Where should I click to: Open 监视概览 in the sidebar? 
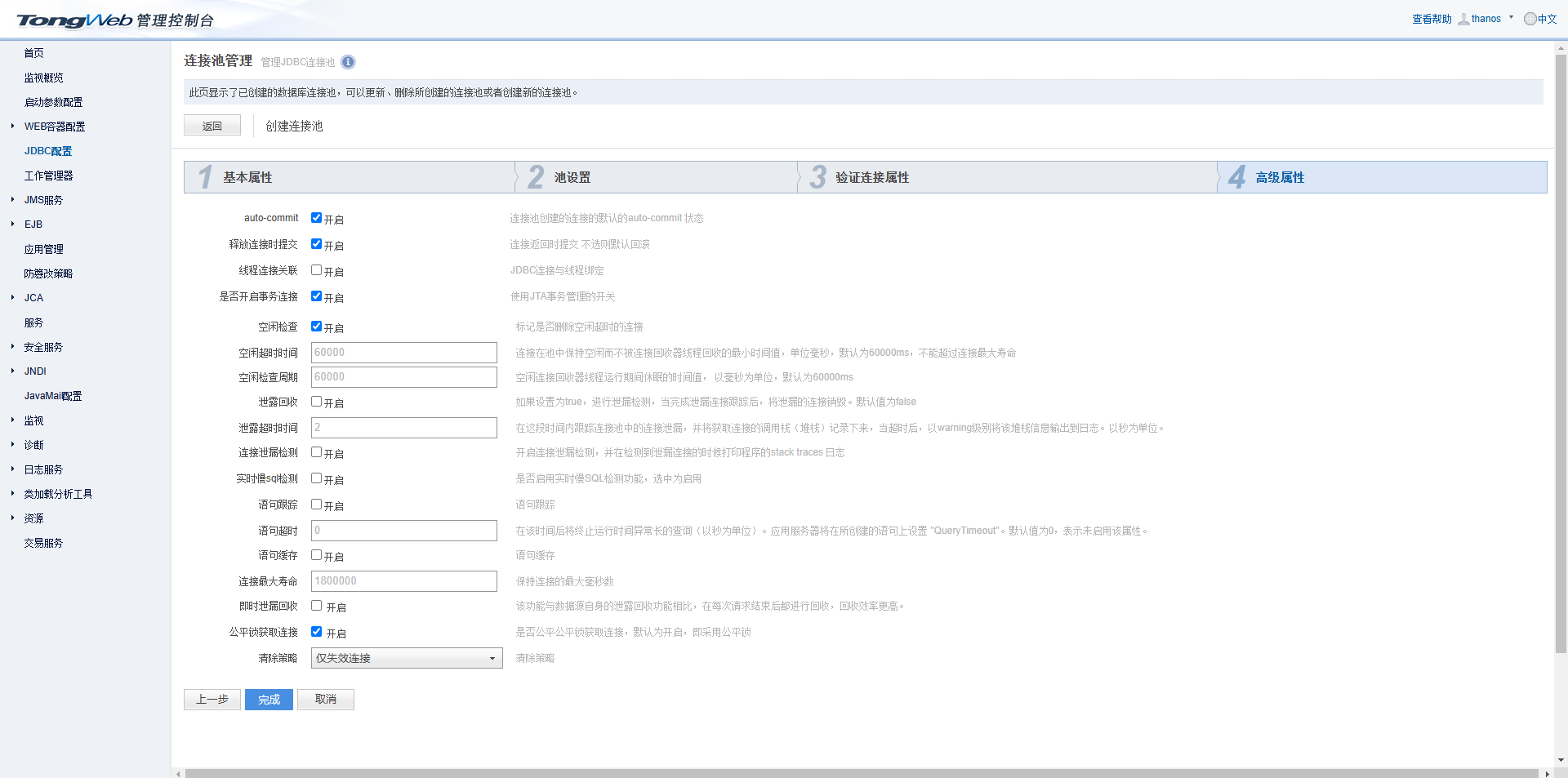tap(43, 78)
